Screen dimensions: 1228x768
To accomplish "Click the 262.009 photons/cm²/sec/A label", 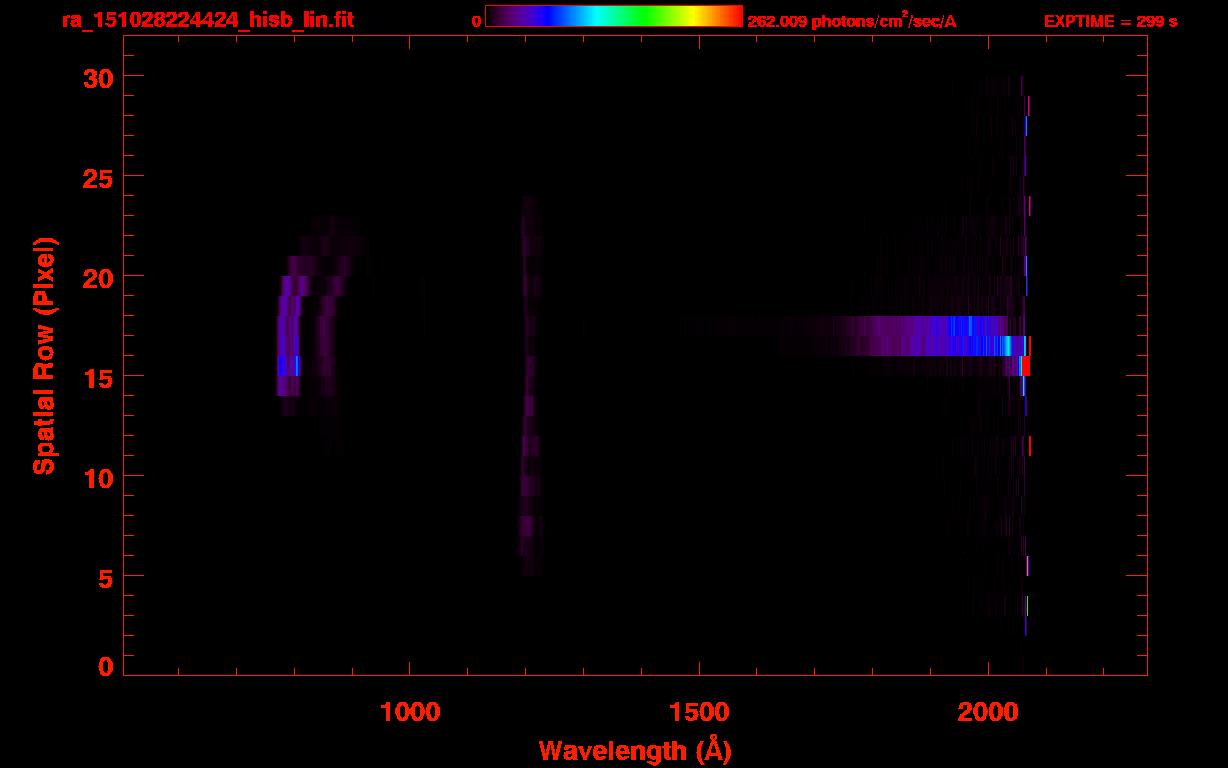I will [852, 20].
